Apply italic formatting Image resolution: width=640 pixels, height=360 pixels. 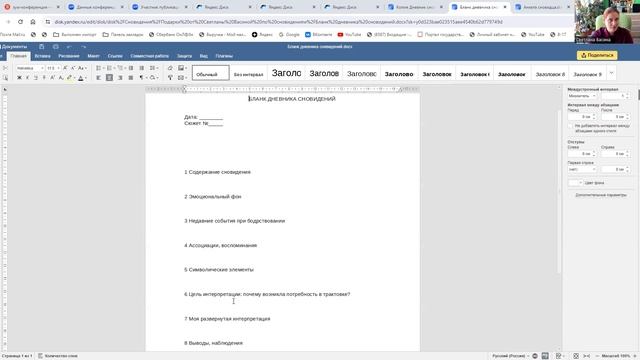[27, 78]
